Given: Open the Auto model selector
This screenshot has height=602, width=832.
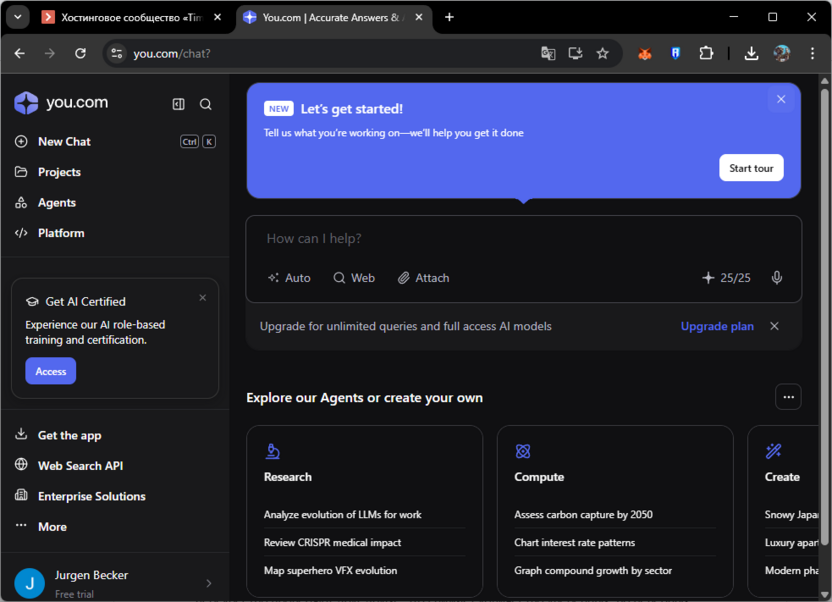Looking at the screenshot, I should 289,278.
